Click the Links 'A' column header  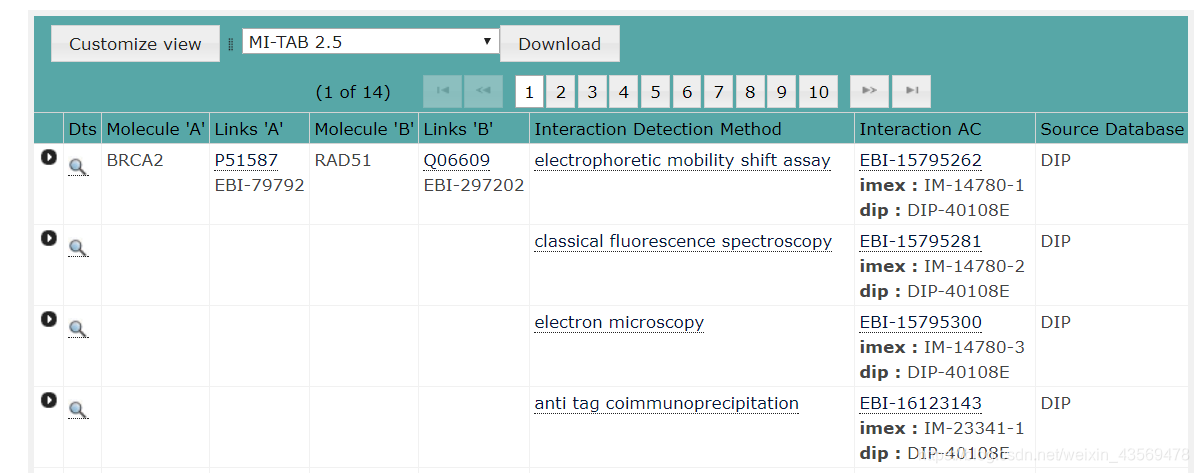pyautogui.click(x=259, y=129)
